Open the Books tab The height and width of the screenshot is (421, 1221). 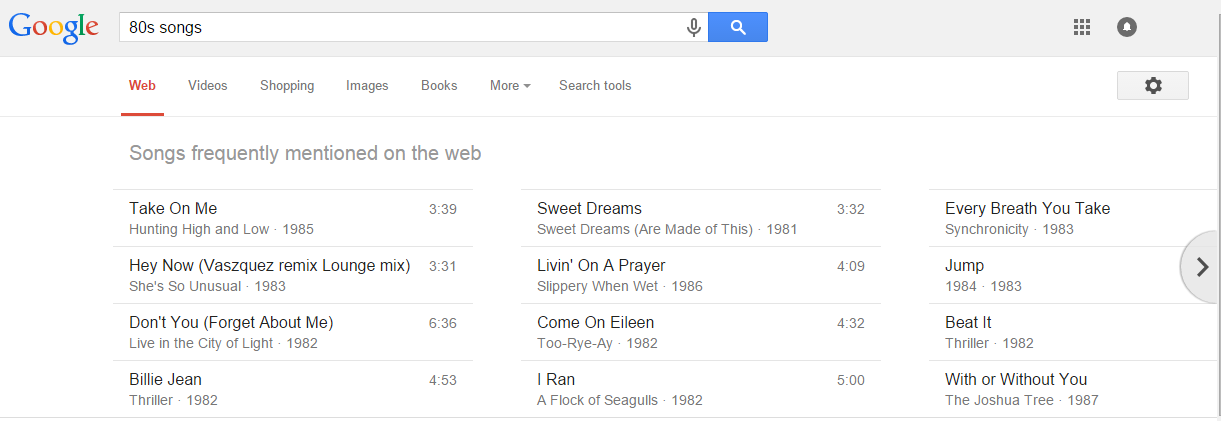[439, 86]
